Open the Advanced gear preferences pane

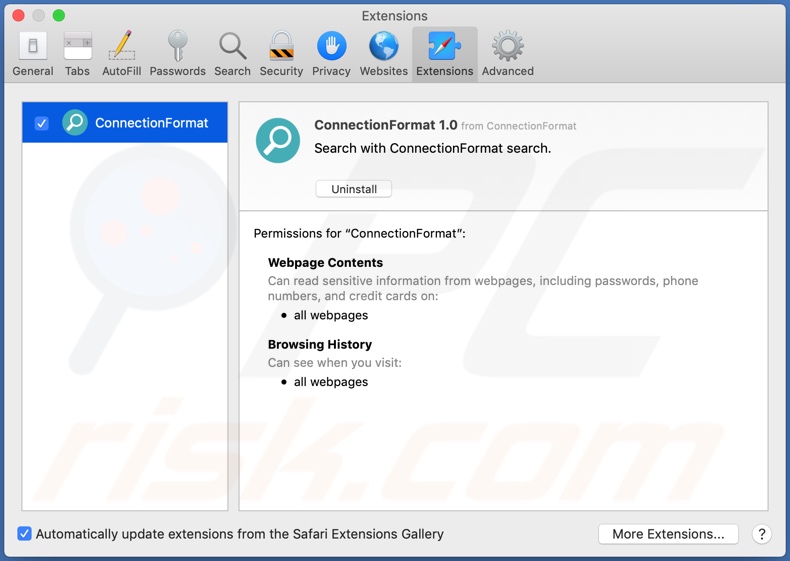pyautogui.click(x=507, y=54)
